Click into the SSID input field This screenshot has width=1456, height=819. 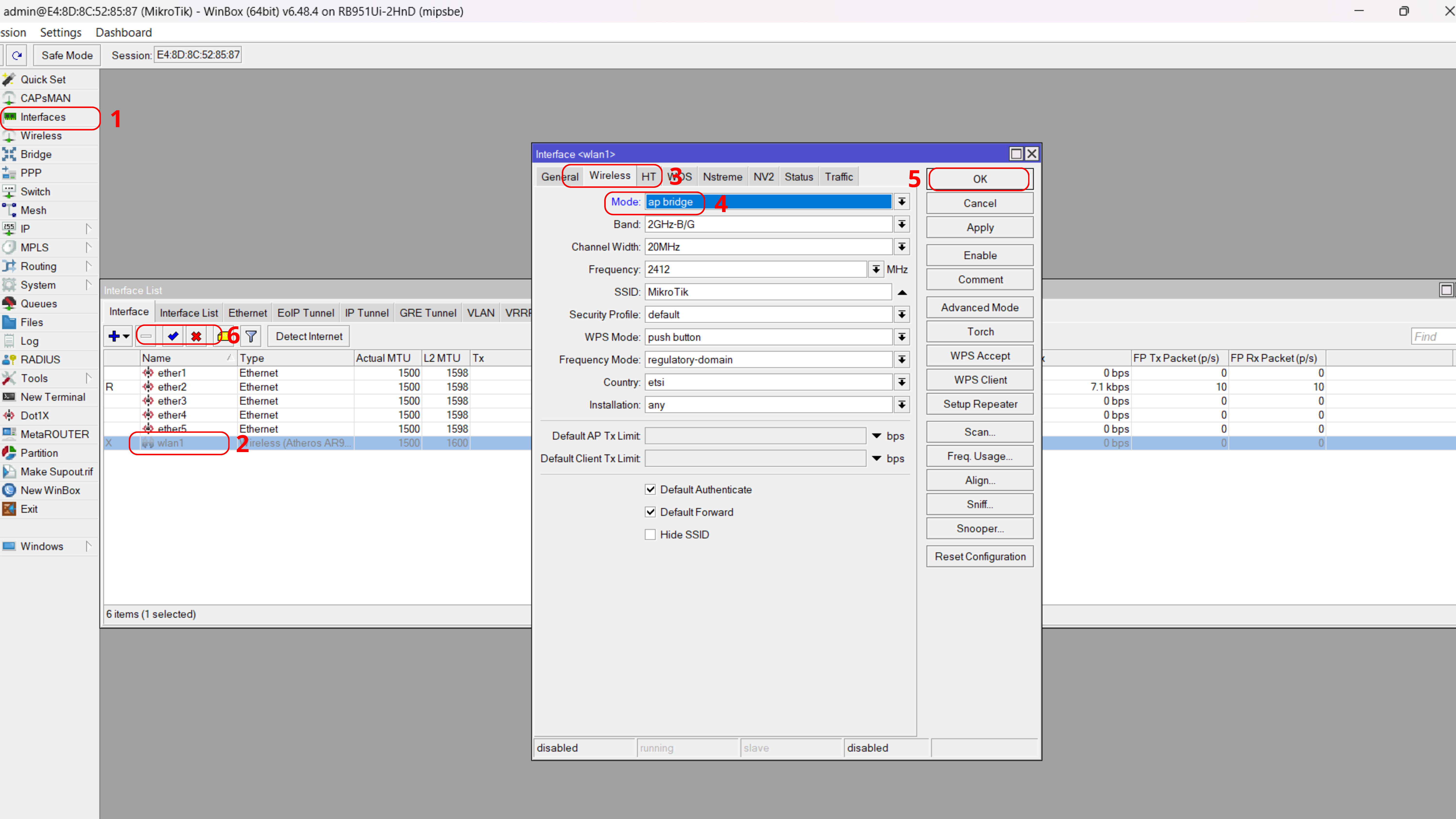tap(768, 292)
